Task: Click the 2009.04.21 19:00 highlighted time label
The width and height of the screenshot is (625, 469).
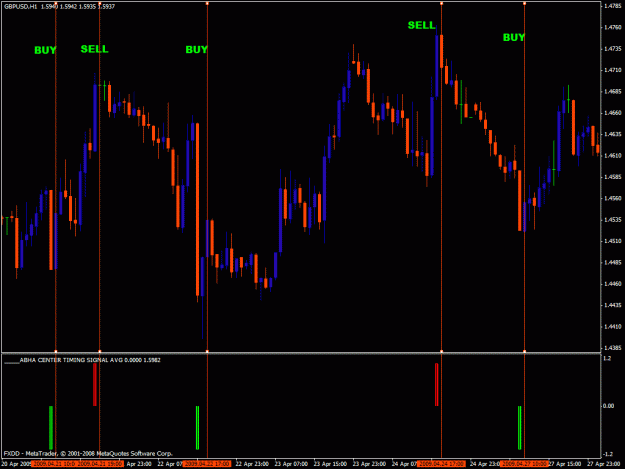Action: (100, 464)
